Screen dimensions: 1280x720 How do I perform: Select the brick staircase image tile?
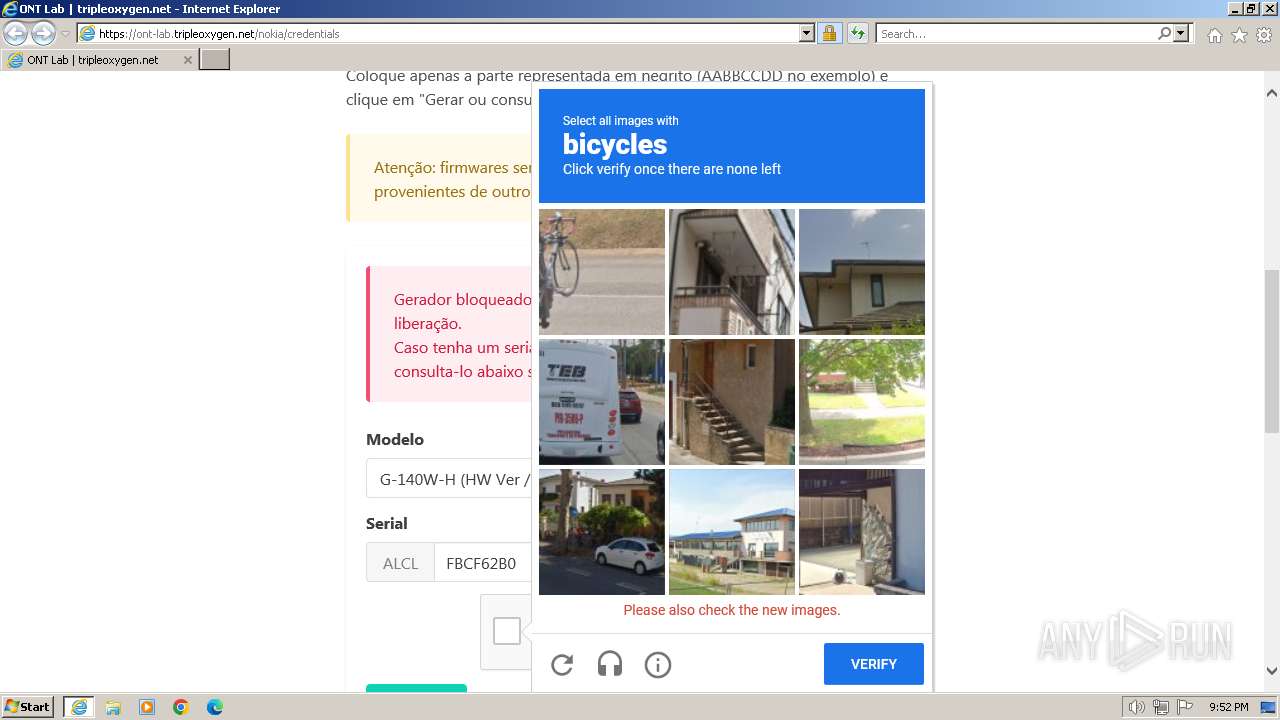tap(732, 402)
